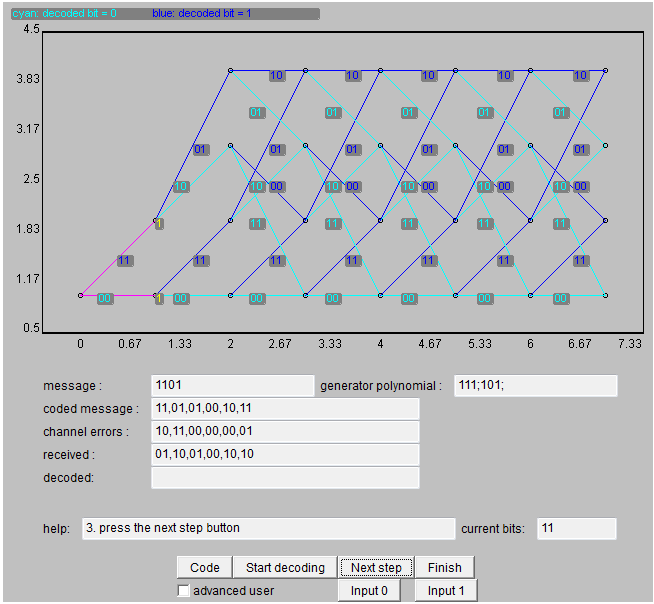Click y-axis tick label 3.83

(28, 78)
